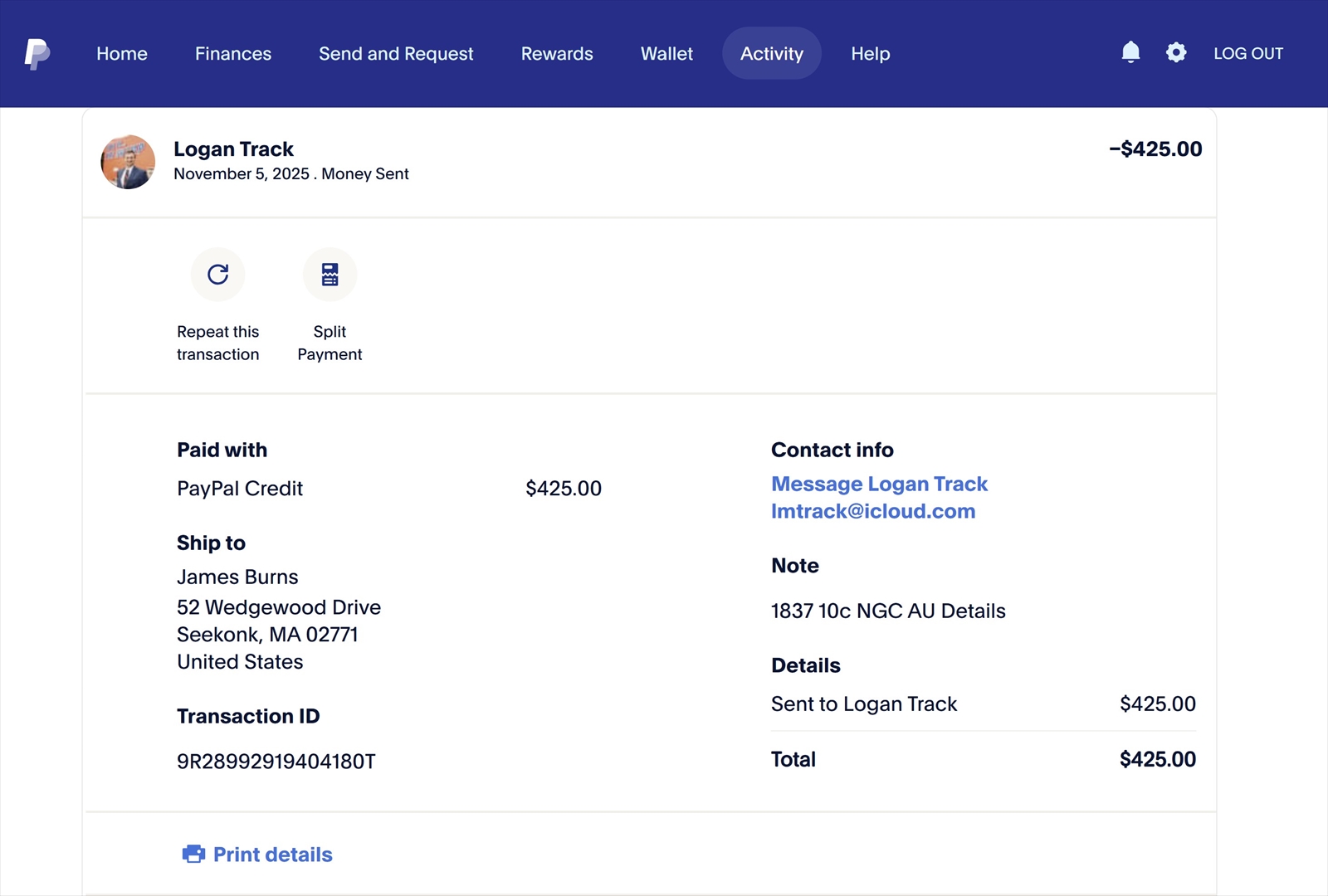Click the transaction ID 9R28992919404180T
Viewport: 1328px width, 896px height.
pyautogui.click(x=276, y=762)
